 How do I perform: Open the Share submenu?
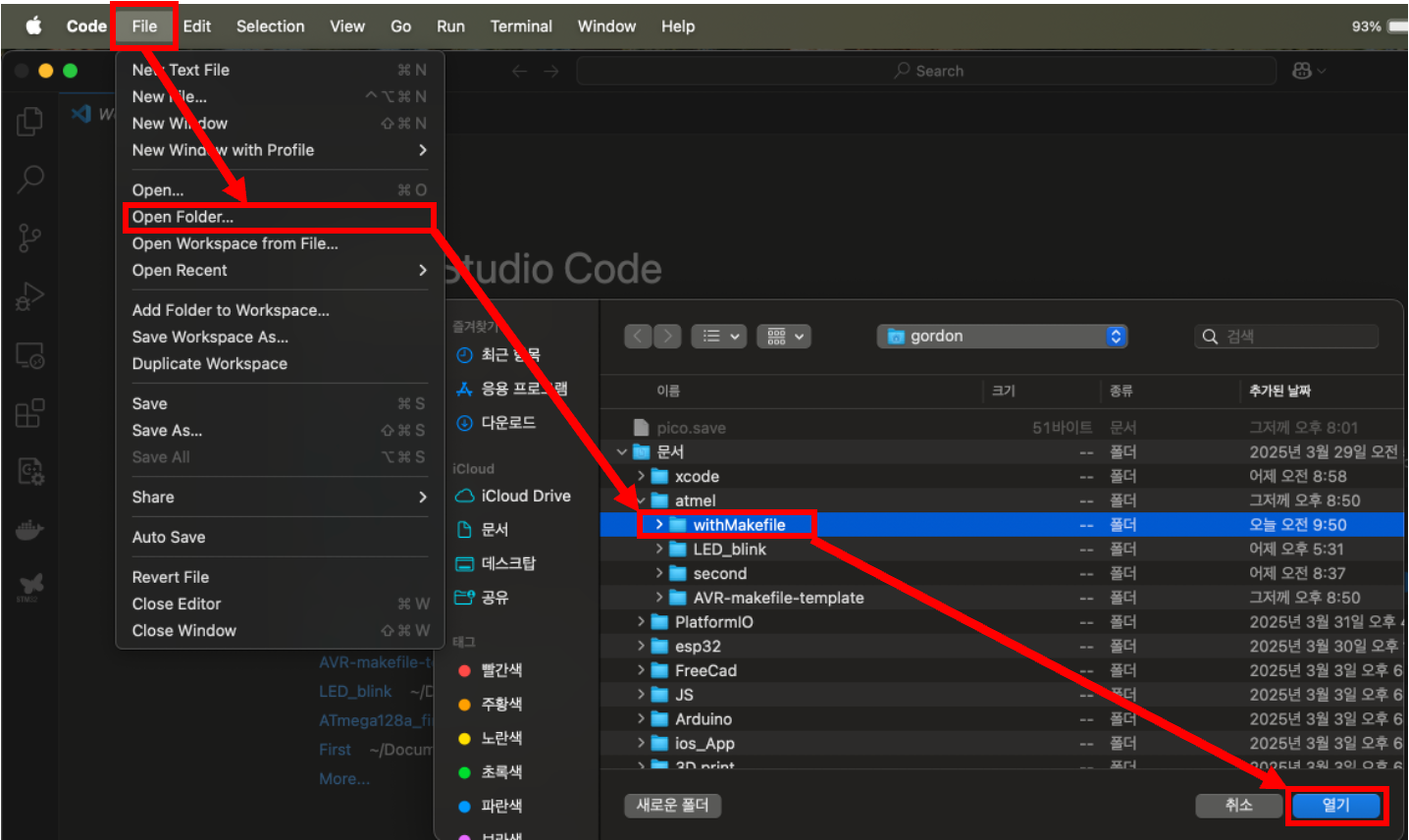[279, 497]
